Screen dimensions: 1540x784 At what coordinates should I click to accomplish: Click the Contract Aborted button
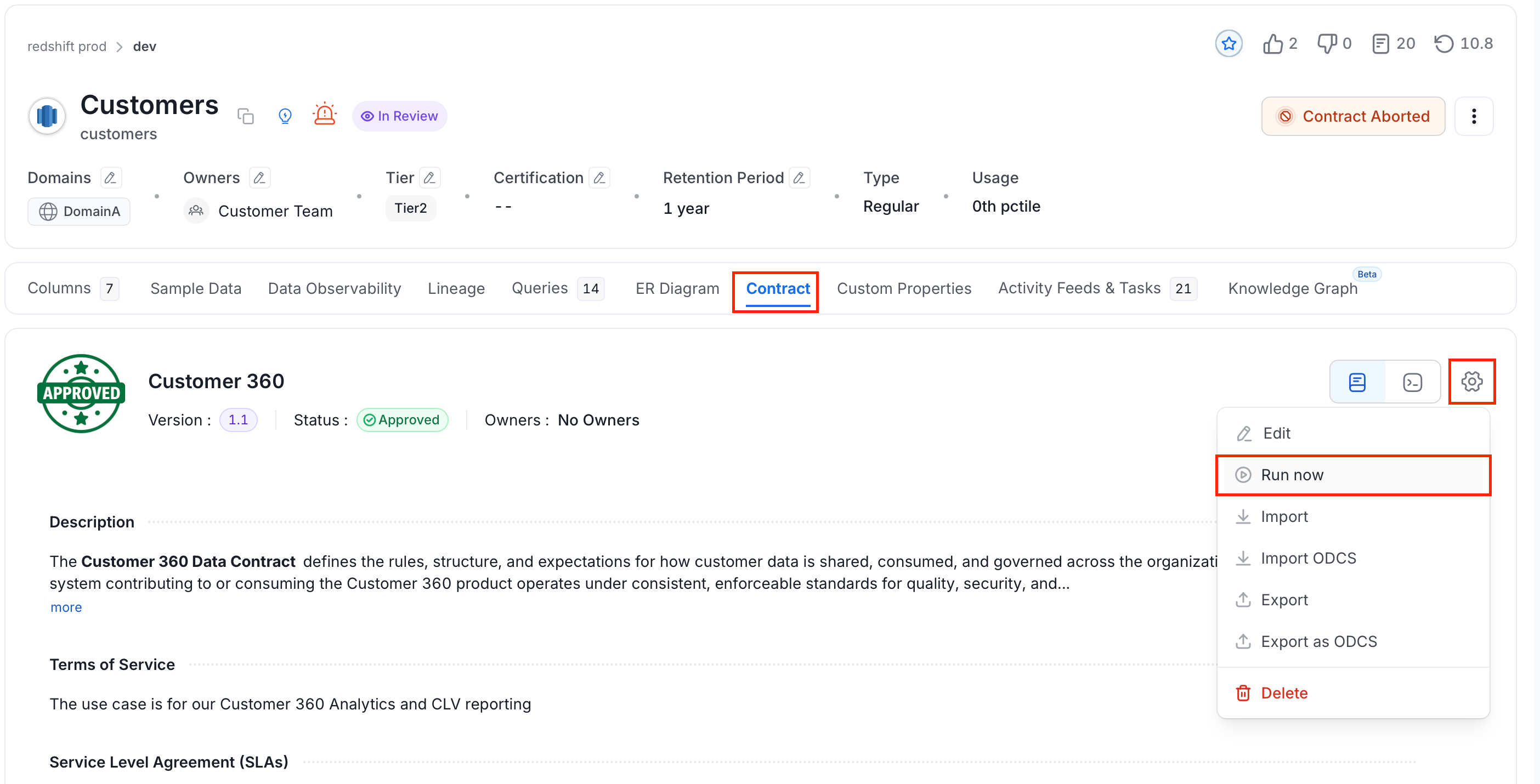point(1354,116)
